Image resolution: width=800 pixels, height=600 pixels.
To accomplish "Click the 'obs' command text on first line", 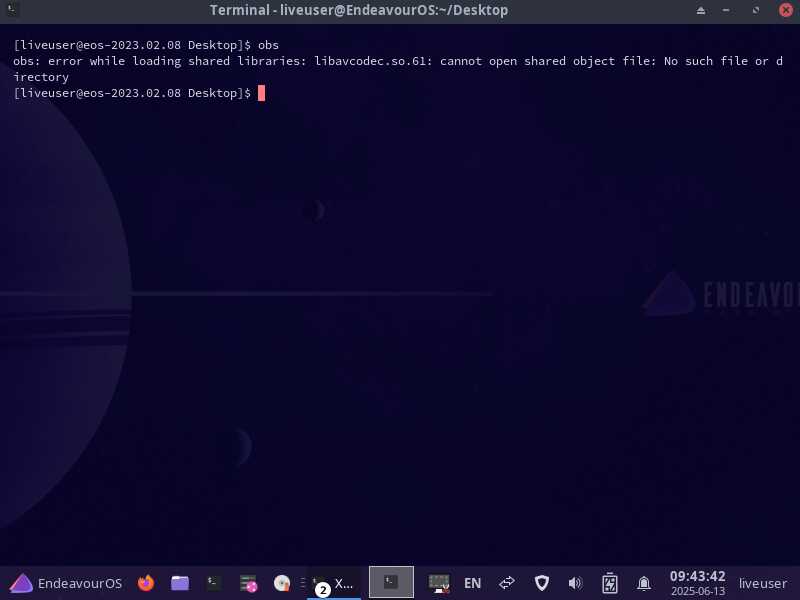I will pos(268,45).
